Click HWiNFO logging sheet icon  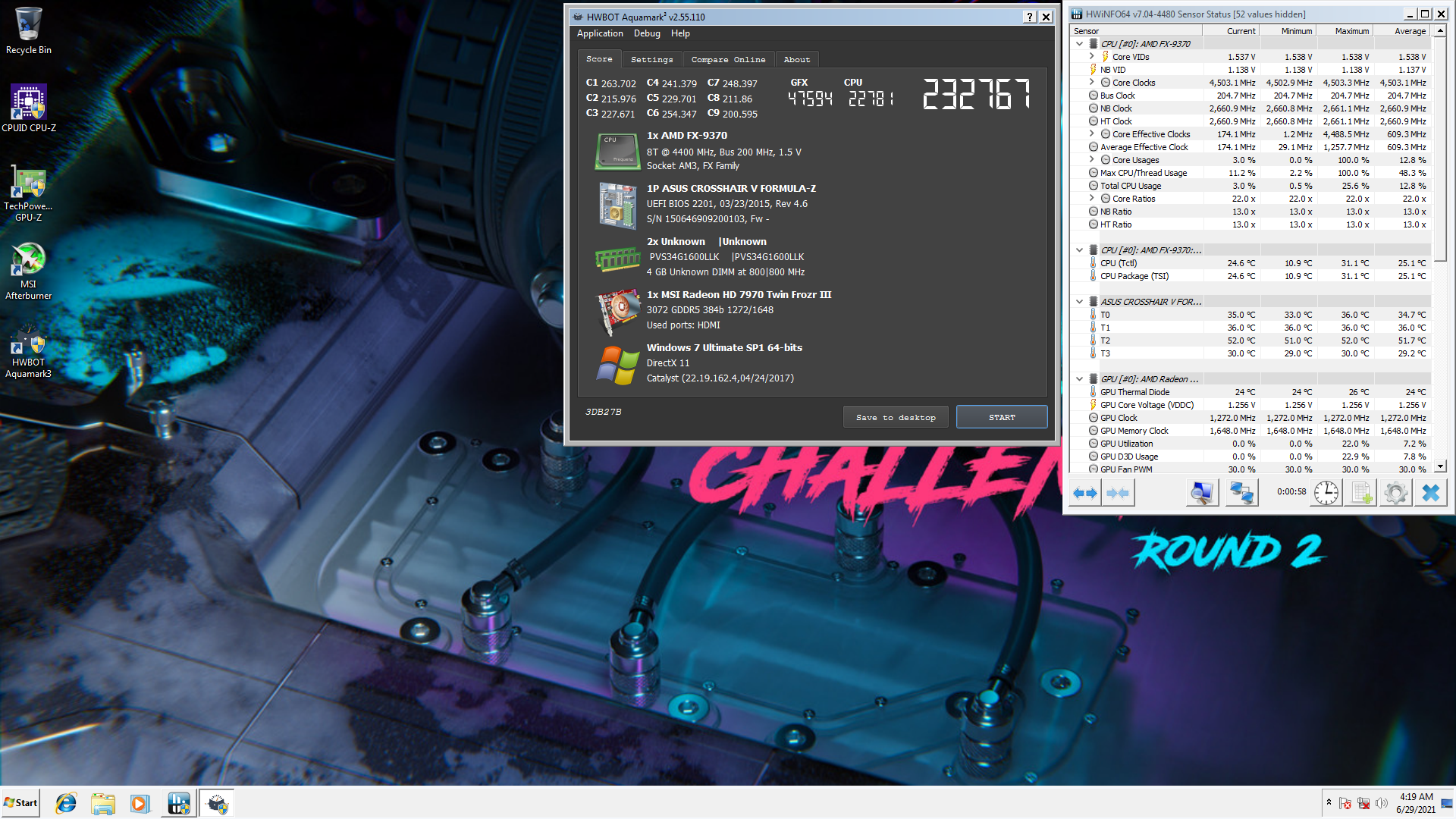pos(1362,493)
